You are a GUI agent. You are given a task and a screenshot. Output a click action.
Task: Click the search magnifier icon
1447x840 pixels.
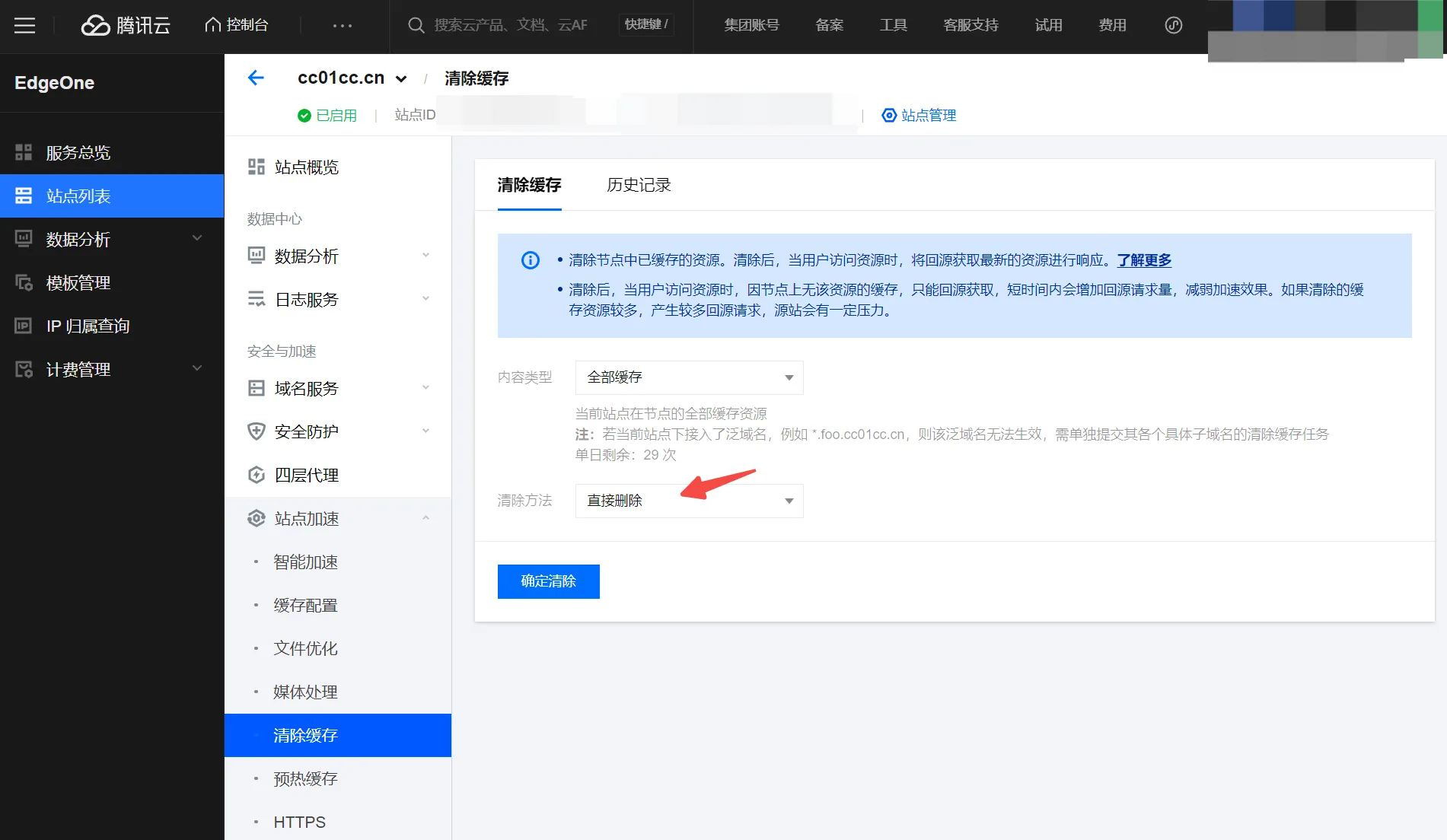(416, 25)
